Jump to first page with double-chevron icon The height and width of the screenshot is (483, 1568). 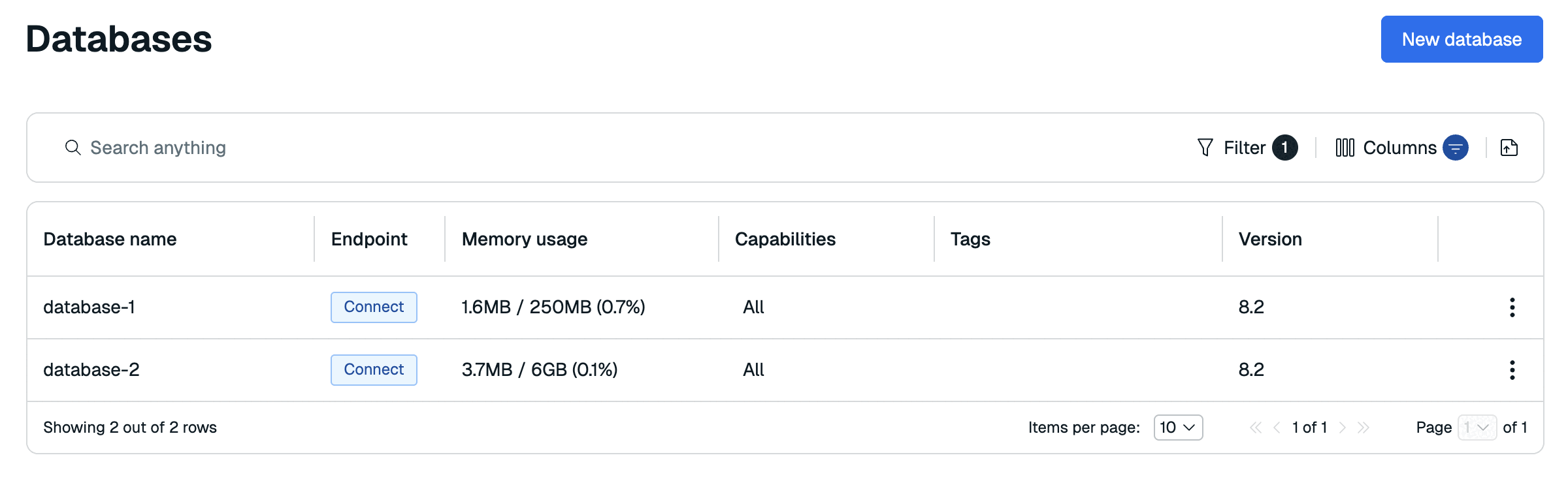pyautogui.click(x=1256, y=427)
